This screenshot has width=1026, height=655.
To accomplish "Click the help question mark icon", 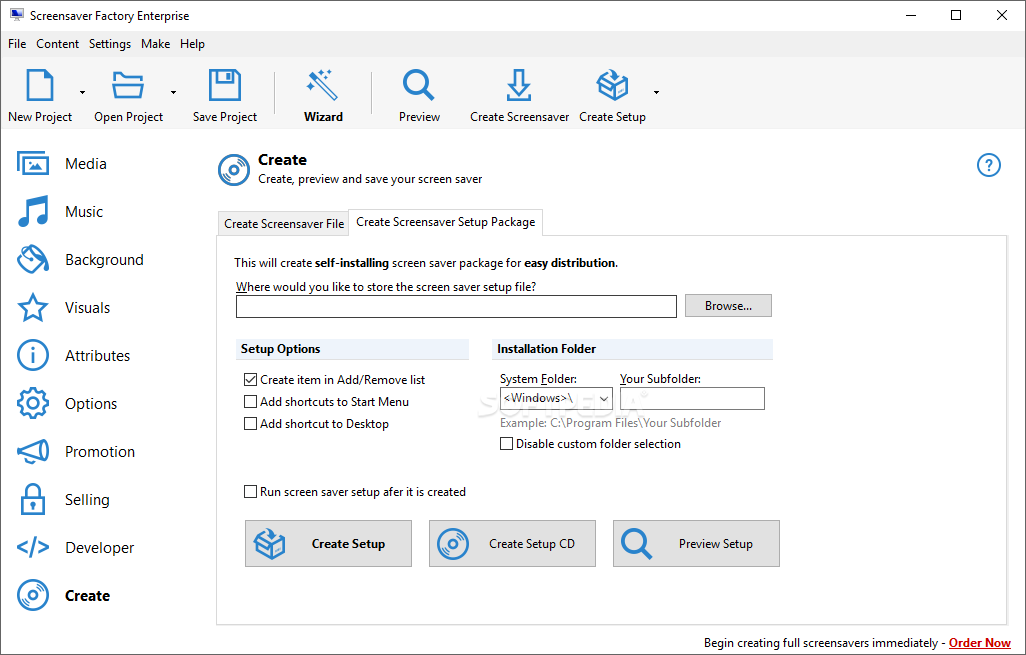I will coord(988,165).
